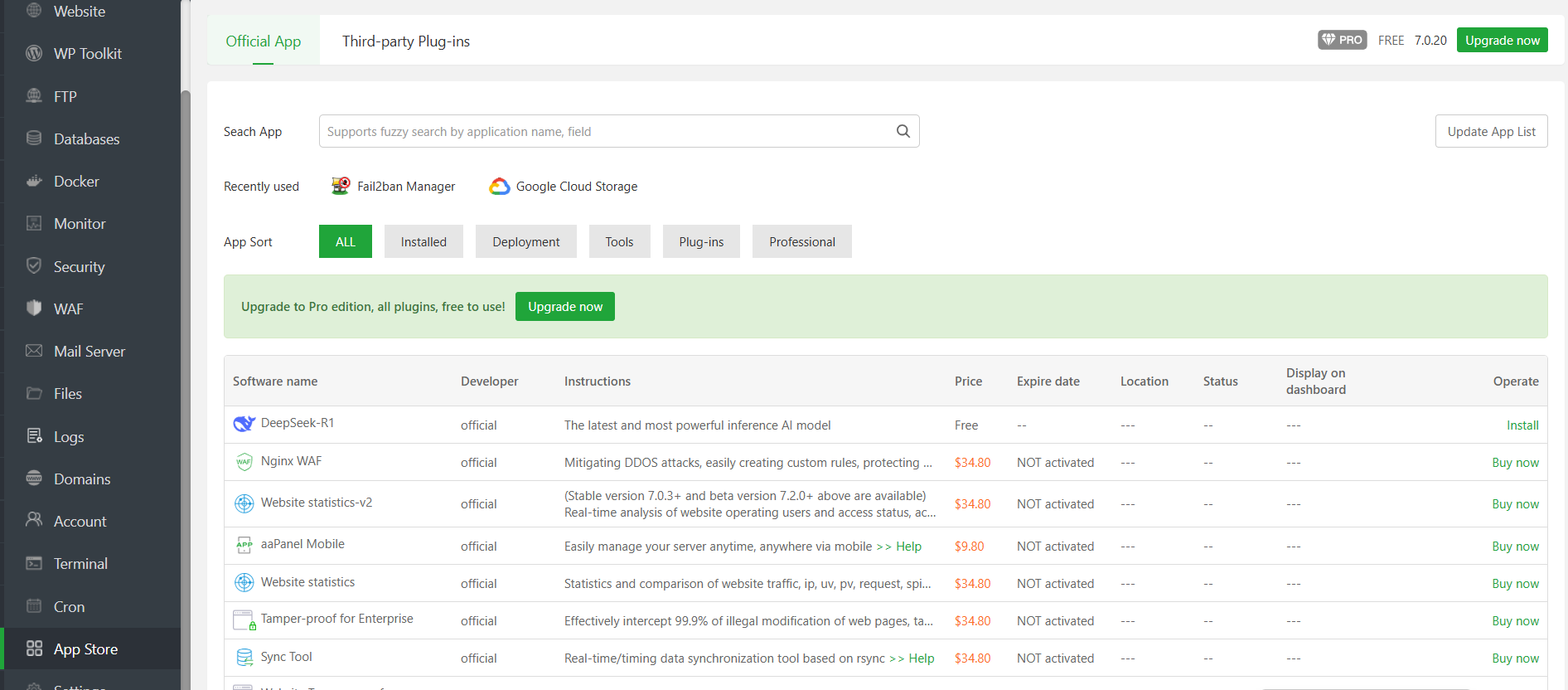
Task: Click the Price column header
Action: point(968,381)
